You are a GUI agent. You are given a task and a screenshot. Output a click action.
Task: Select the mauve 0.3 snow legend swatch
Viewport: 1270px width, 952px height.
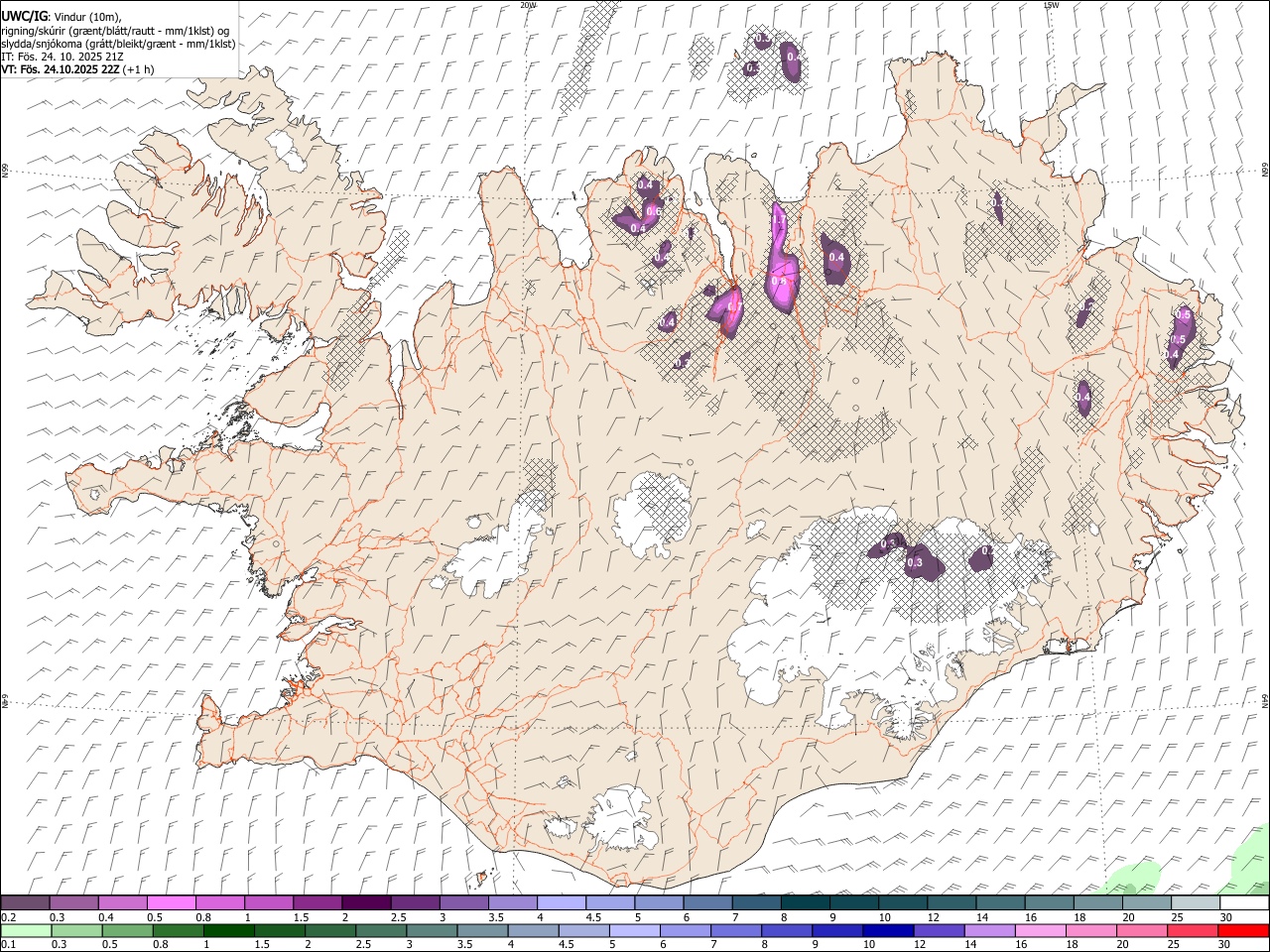pos(74,902)
